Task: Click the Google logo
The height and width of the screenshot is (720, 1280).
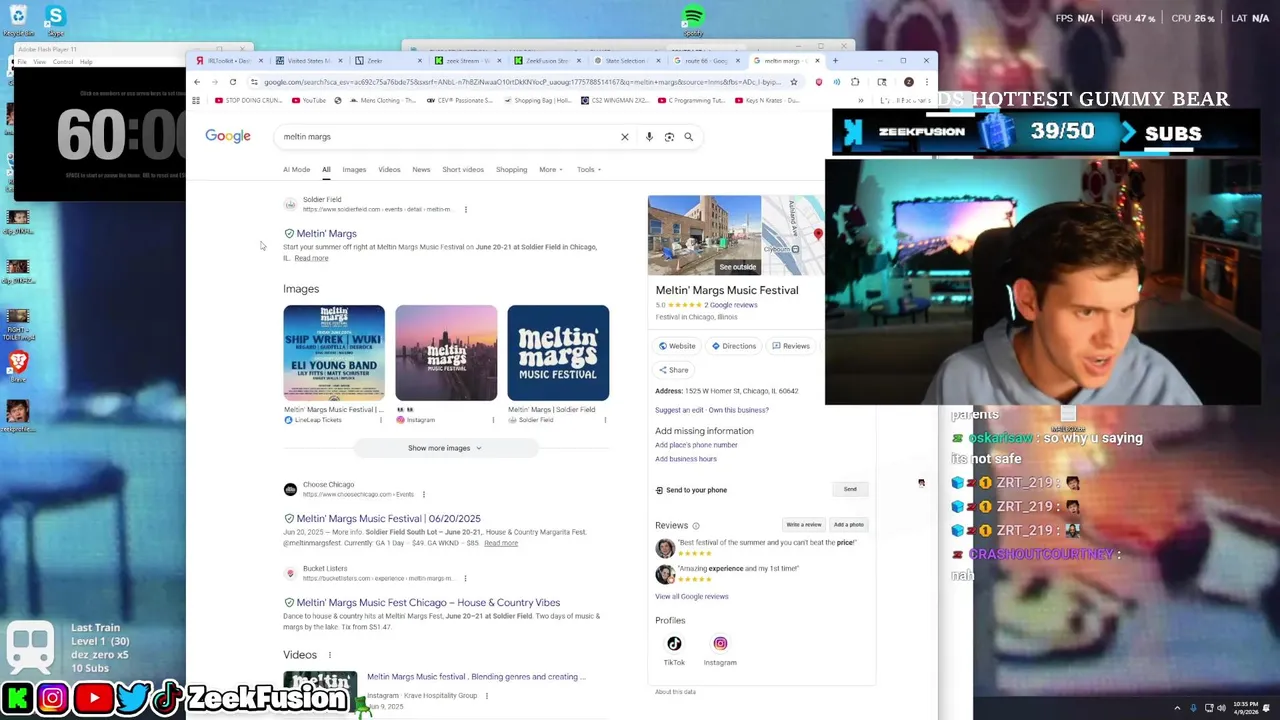Action: point(228,136)
